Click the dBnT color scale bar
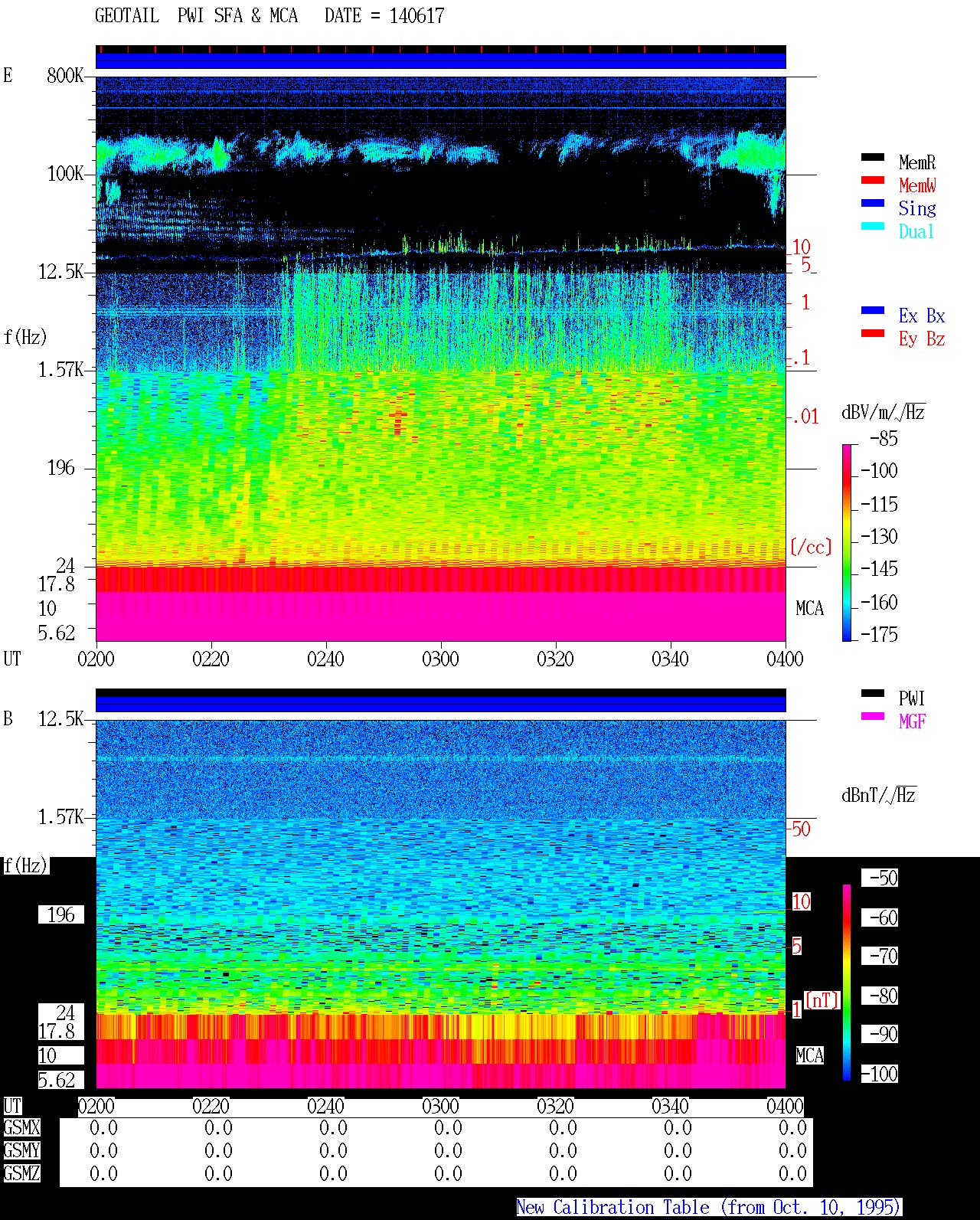The height and width of the screenshot is (1220, 980). coord(847,983)
